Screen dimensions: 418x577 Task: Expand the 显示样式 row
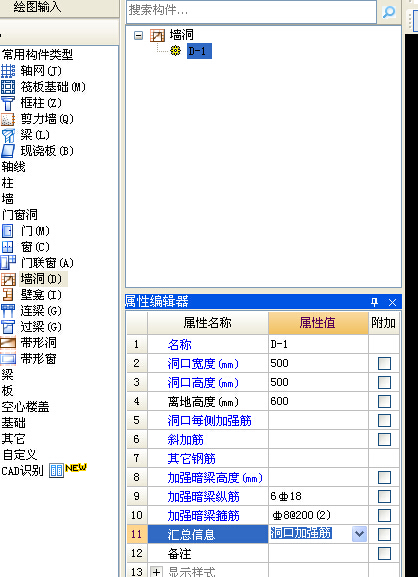click(156, 572)
